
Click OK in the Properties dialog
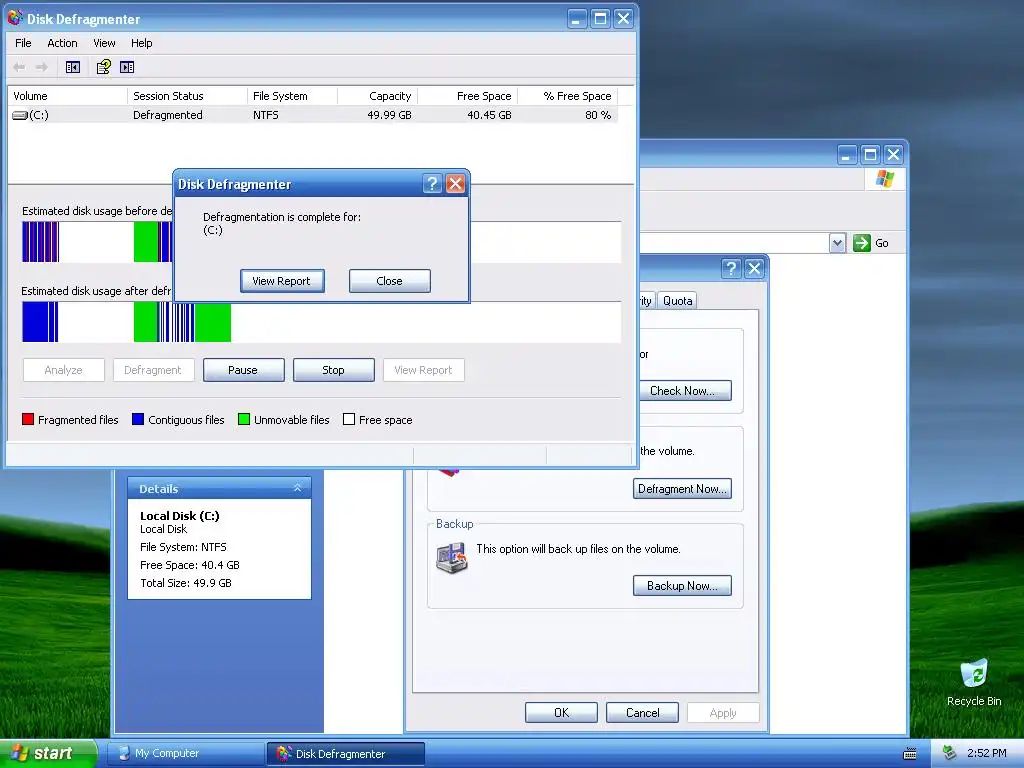point(561,712)
